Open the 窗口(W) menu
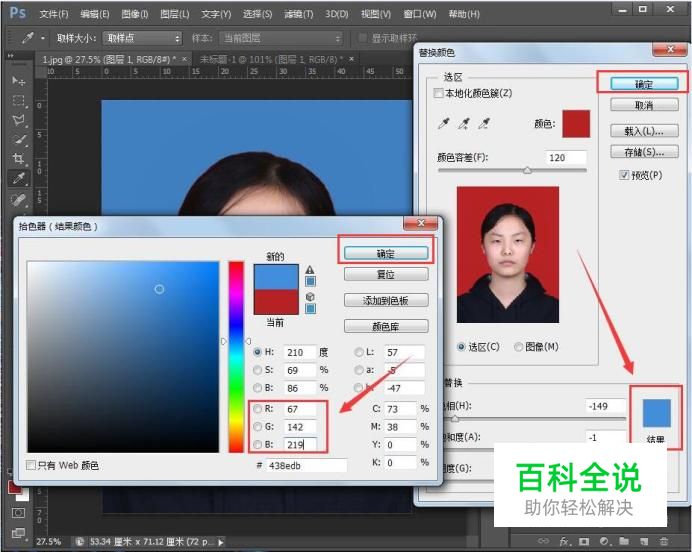692x552 pixels. [x=420, y=14]
